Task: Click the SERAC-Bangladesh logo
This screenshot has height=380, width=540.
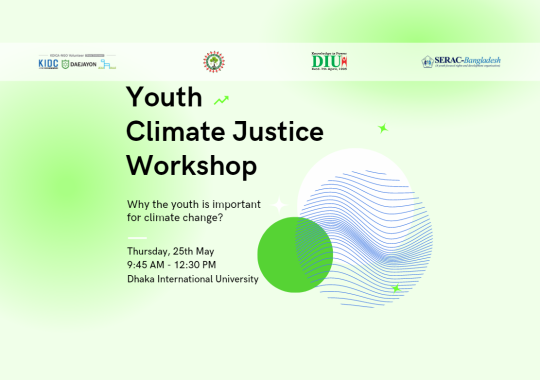Action: tap(461, 62)
